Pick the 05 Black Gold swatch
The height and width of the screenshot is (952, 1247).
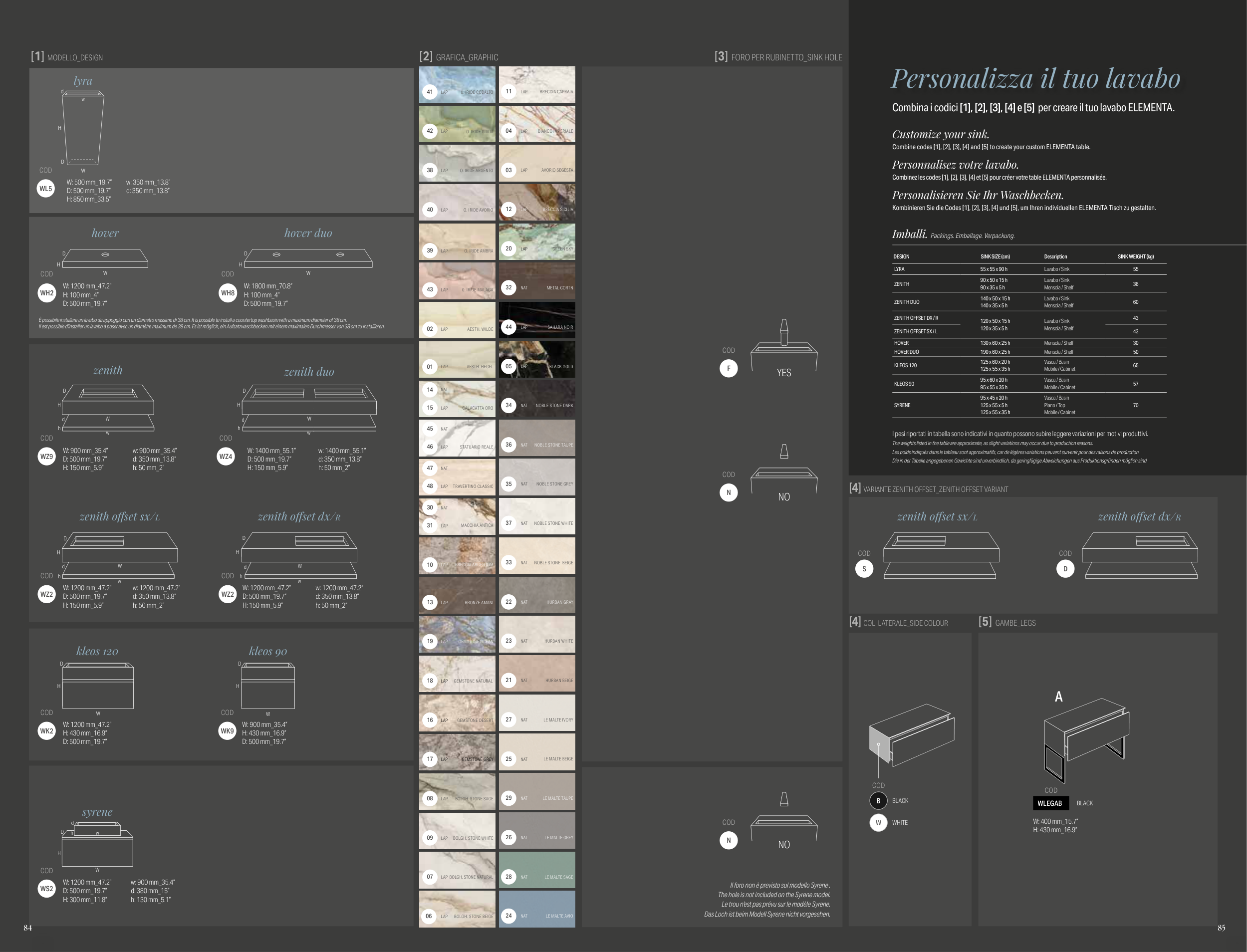tap(537, 359)
